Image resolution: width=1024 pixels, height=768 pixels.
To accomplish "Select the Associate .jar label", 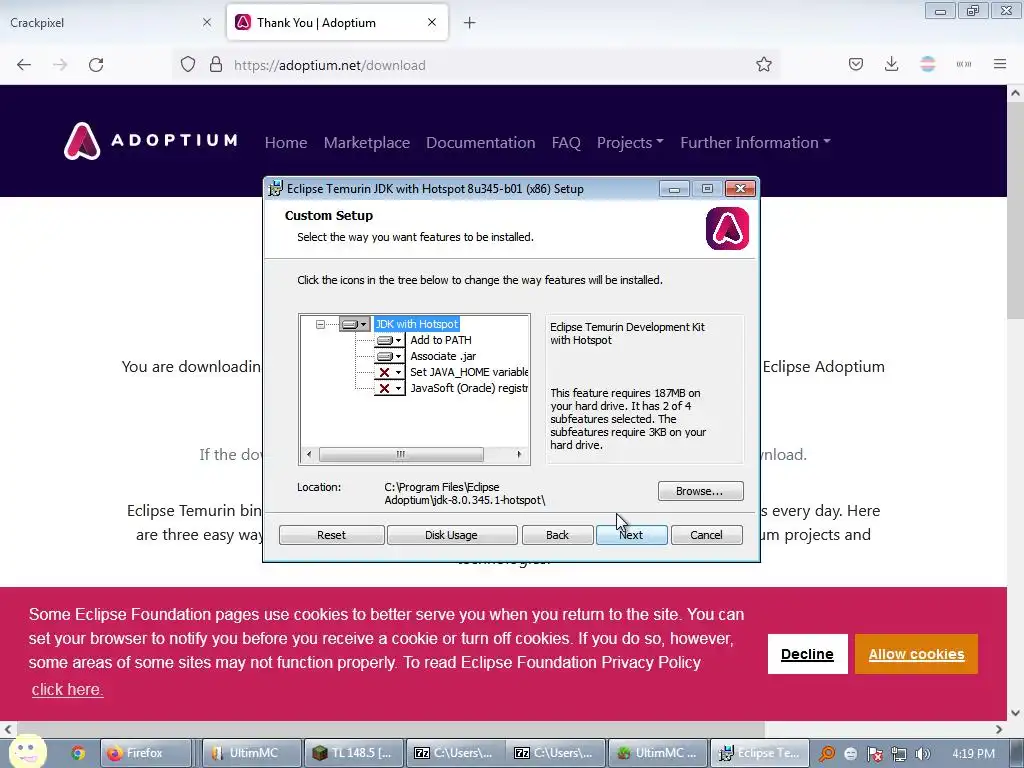I will pyautogui.click(x=443, y=357).
